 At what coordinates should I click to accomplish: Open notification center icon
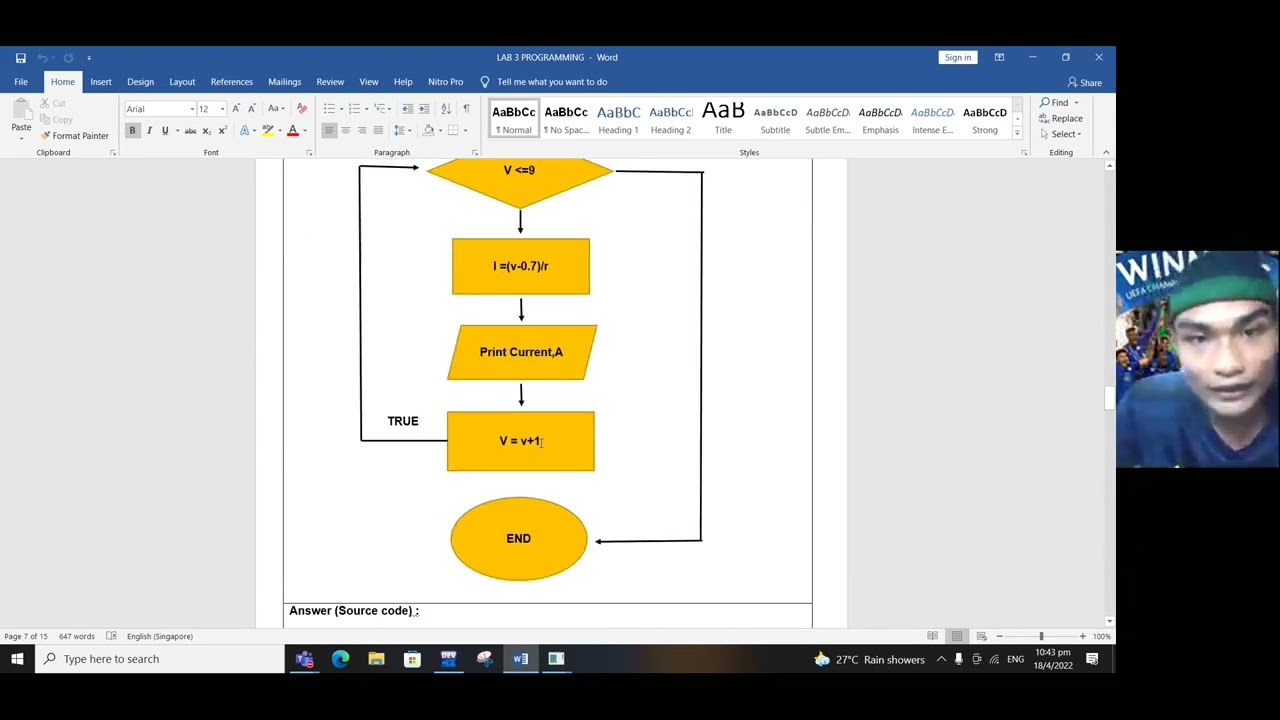click(1092, 659)
